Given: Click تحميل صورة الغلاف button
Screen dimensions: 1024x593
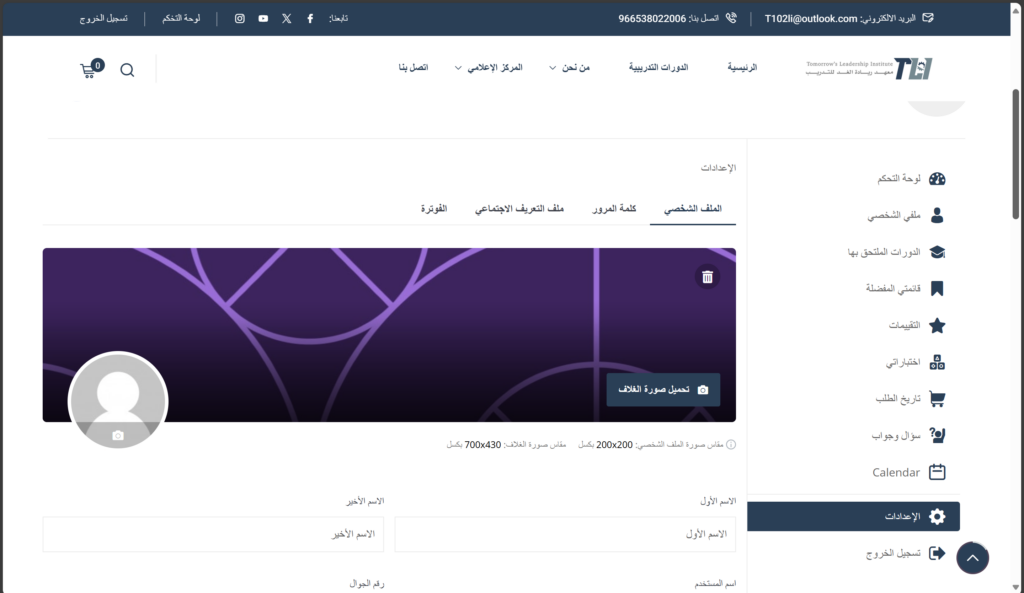Looking at the screenshot, I should (663, 389).
